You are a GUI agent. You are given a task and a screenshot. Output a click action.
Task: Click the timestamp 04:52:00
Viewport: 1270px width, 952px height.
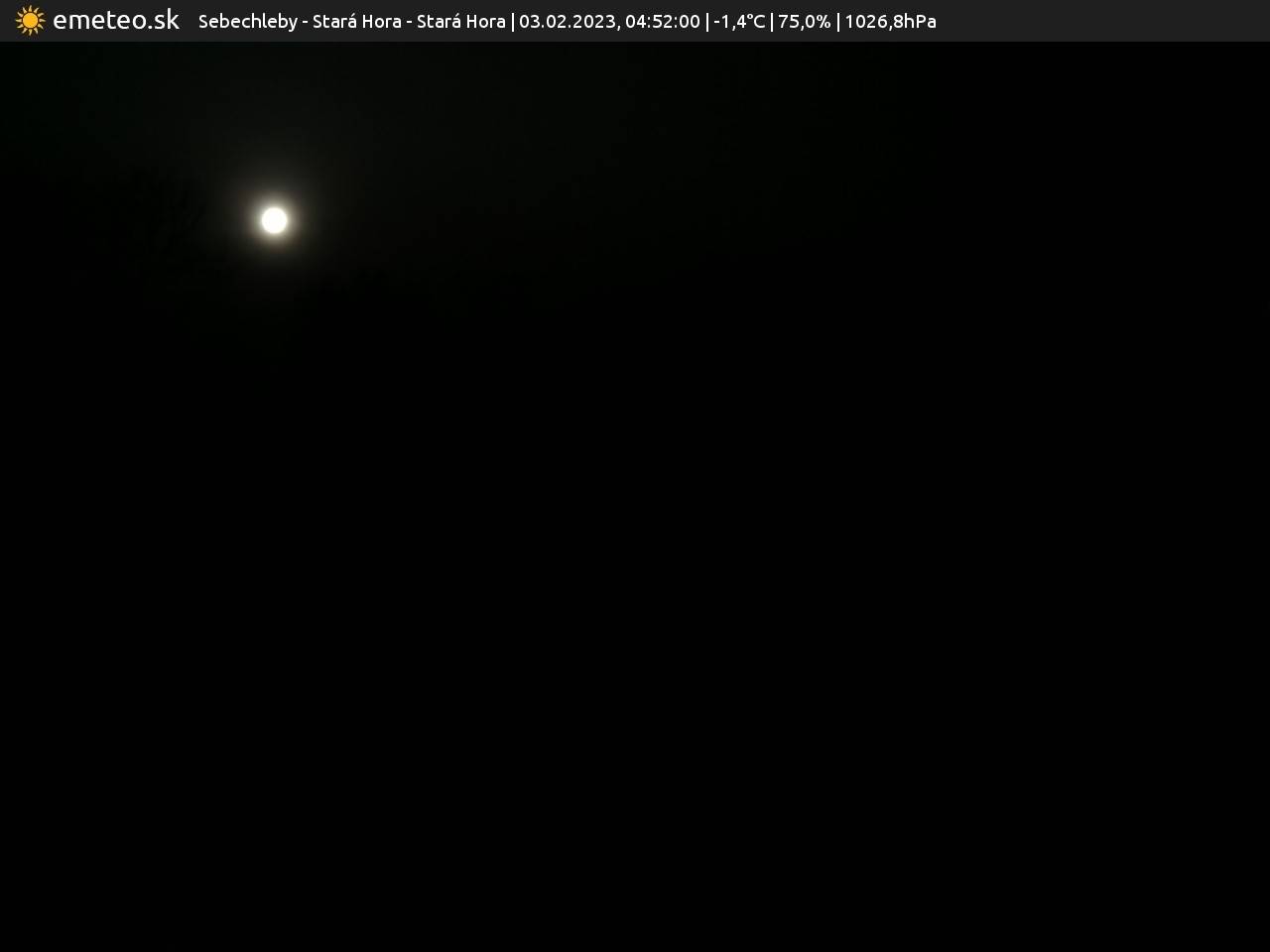(x=662, y=22)
